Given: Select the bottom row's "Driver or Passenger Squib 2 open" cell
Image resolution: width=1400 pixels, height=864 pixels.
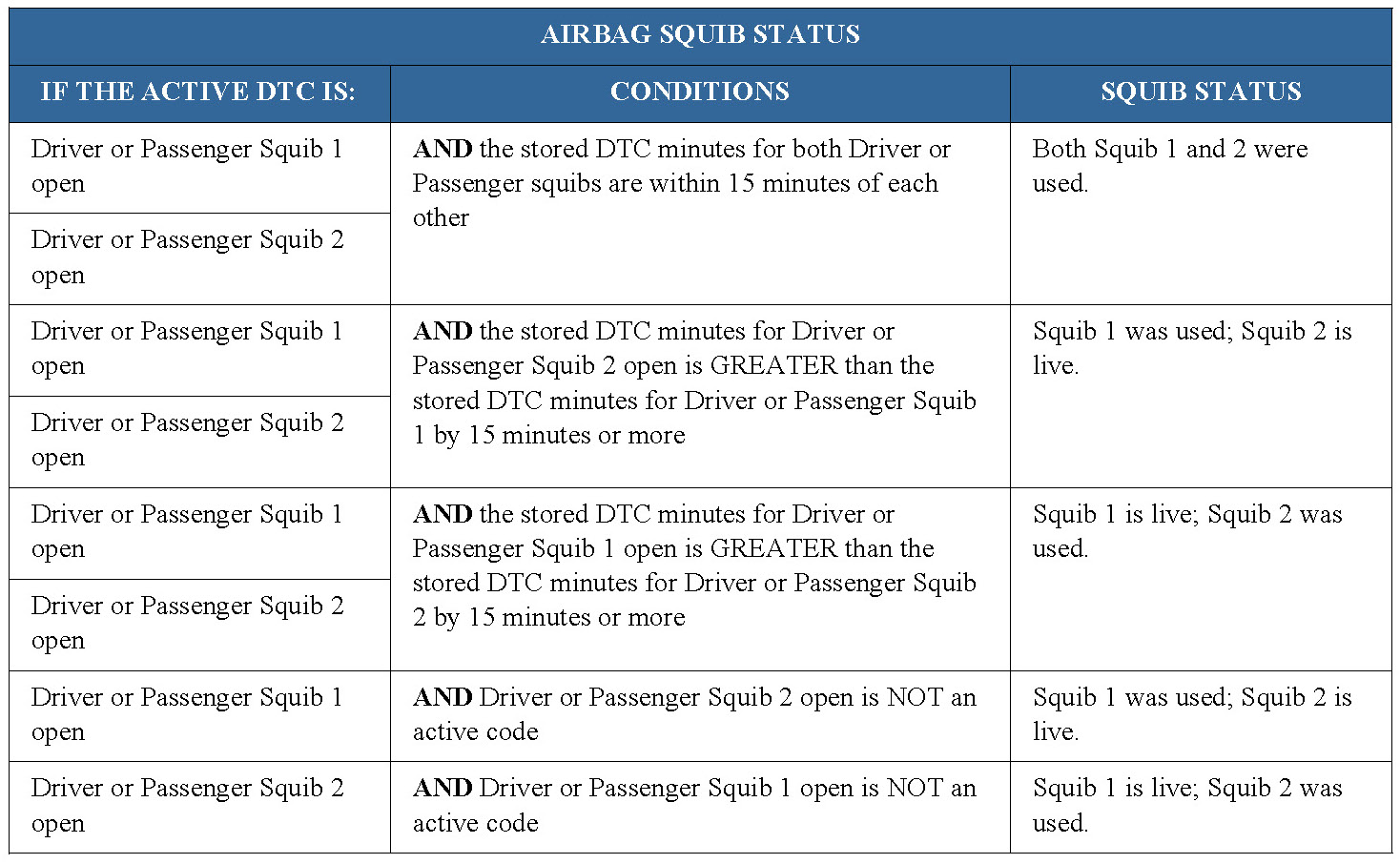Looking at the screenshot, I should [187, 806].
